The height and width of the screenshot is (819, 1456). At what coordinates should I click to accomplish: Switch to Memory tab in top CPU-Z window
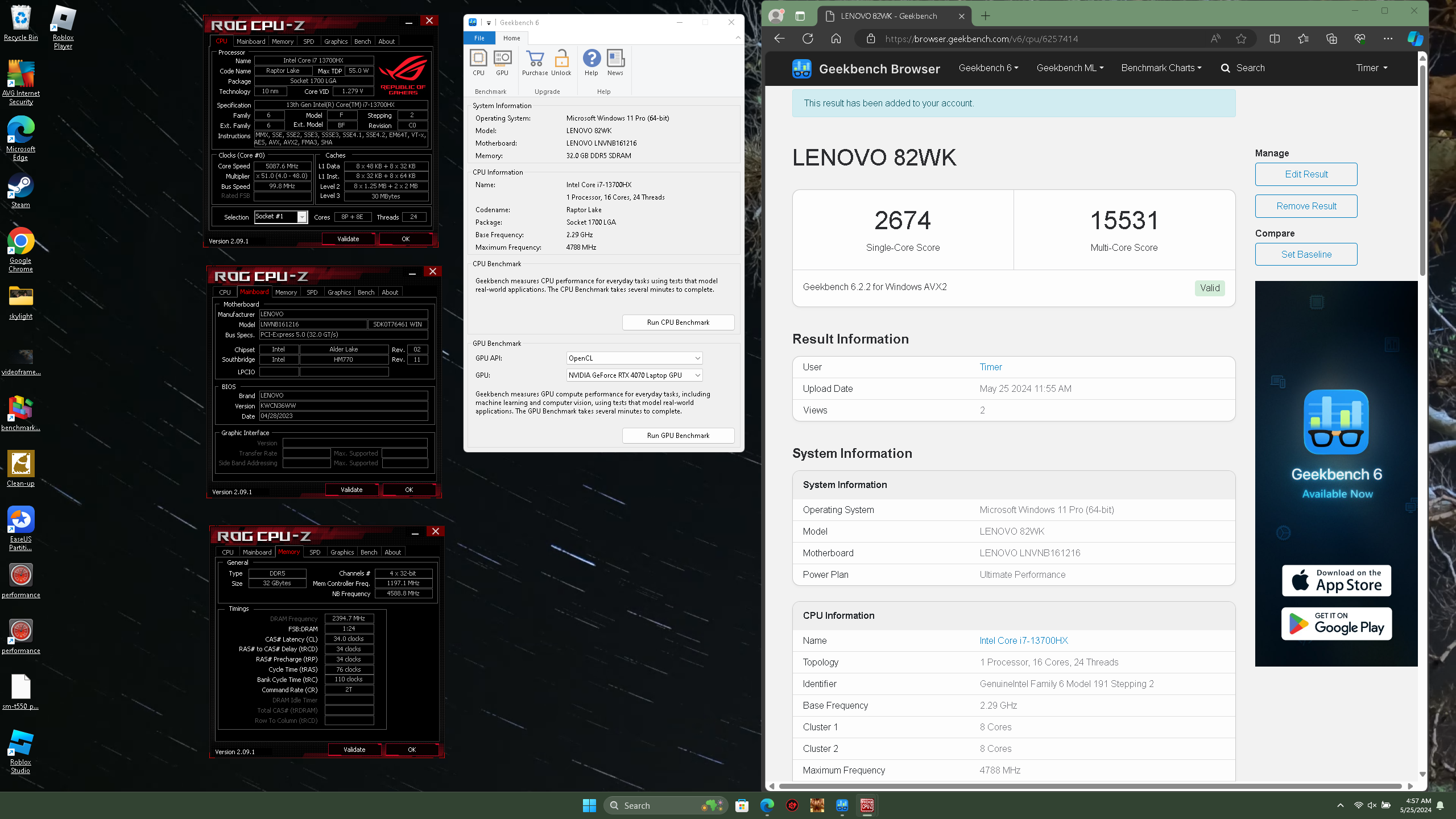[x=283, y=42]
